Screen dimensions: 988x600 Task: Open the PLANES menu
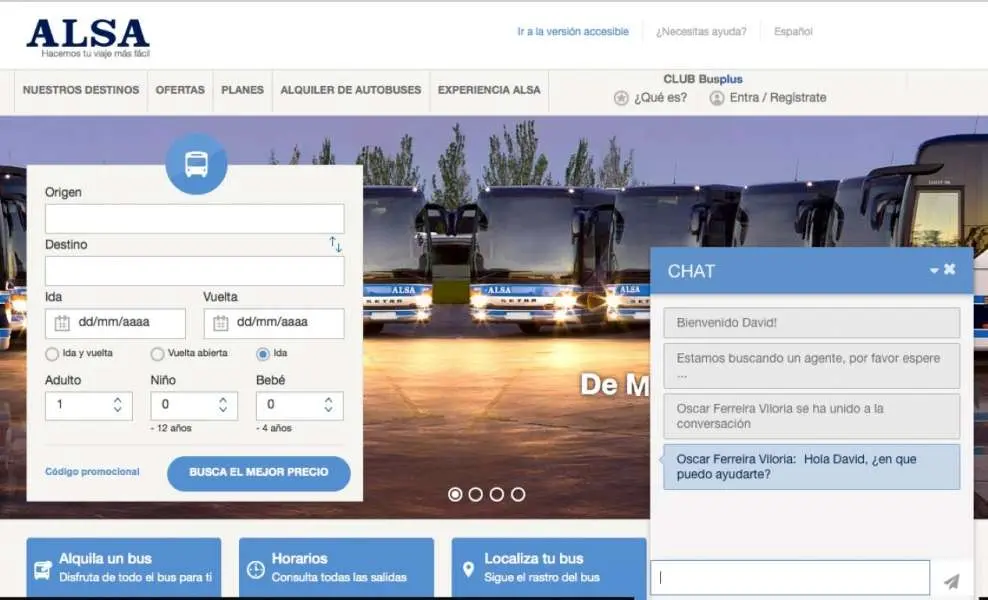[x=242, y=90]
